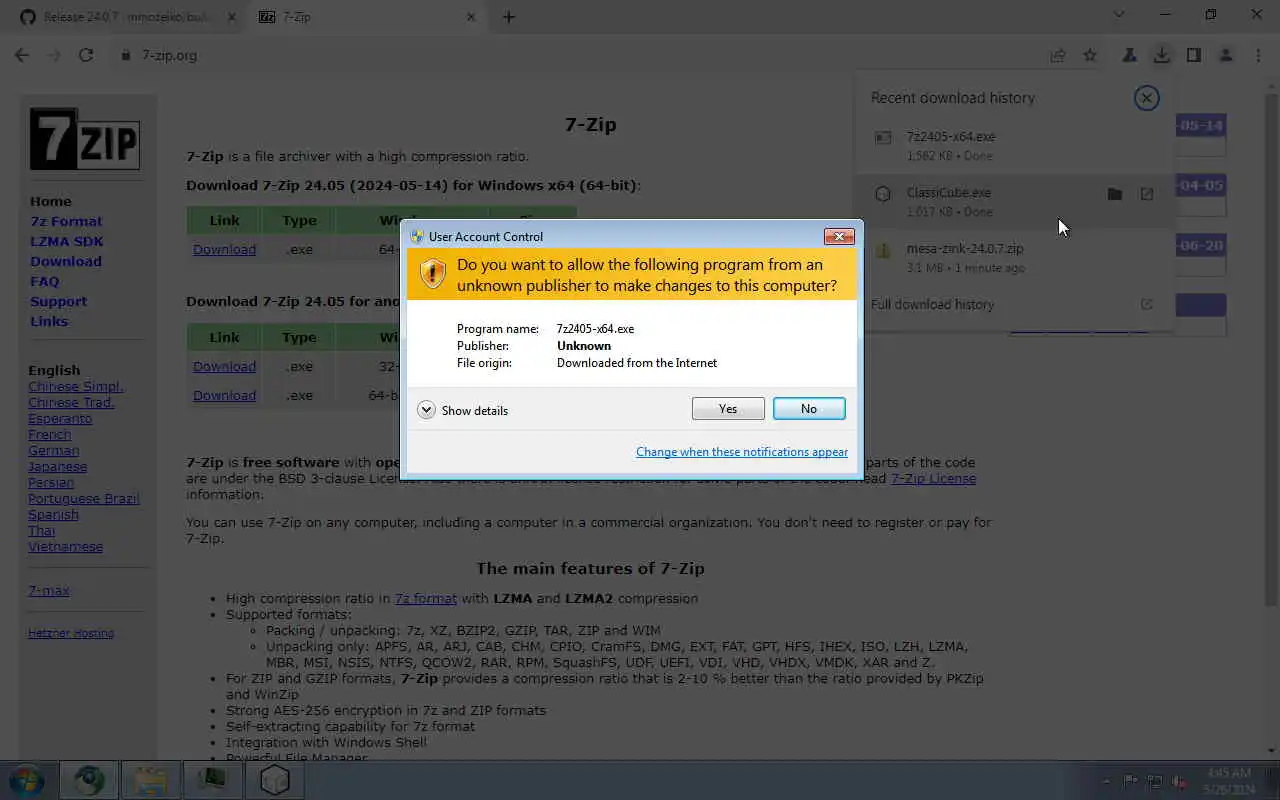This screenshot has height=800, width=1280.
Task: Select French language link
Action: point(50,434)
